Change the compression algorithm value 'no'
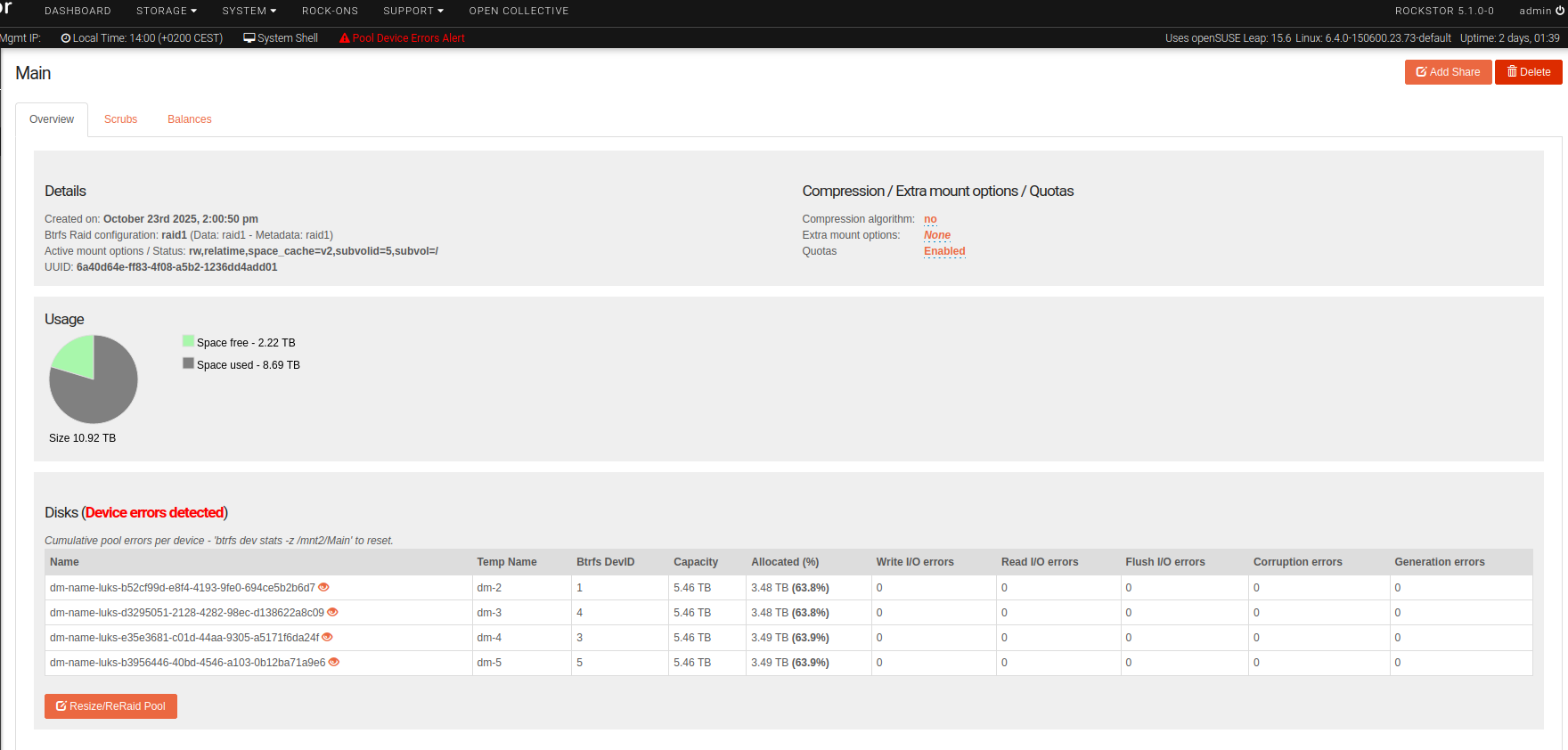Screen dimensions: 1568x750 (x=930, y=219)
